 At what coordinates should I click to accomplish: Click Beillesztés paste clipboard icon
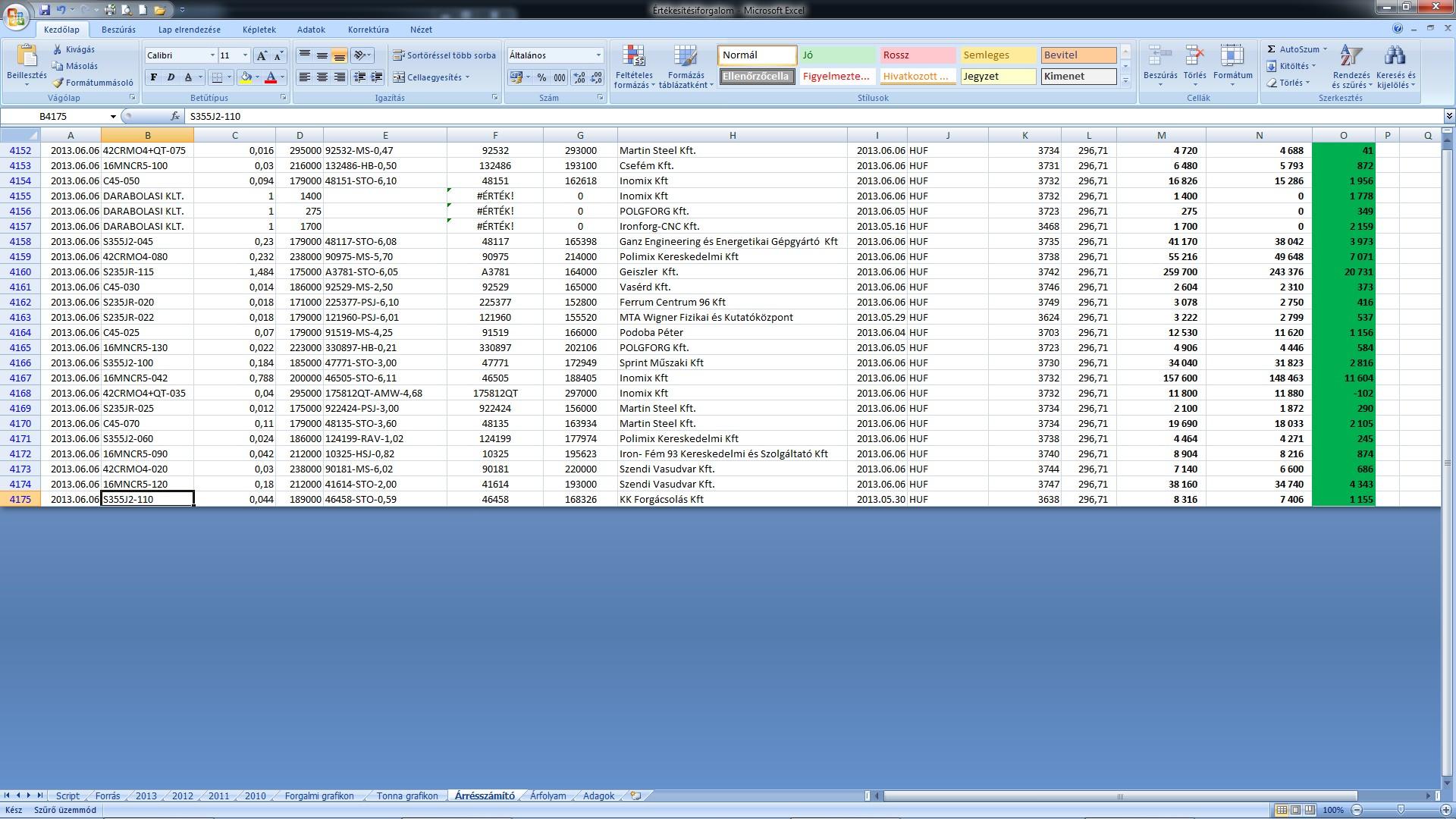pos(27,57)
